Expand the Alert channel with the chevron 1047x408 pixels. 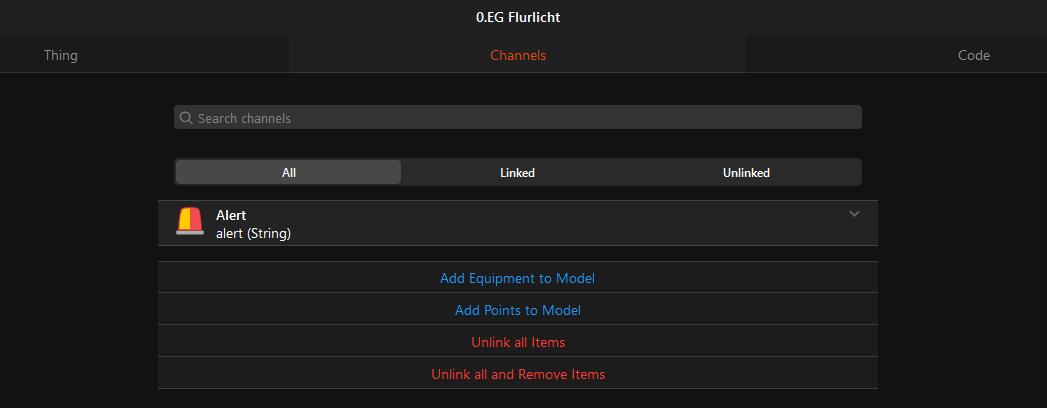[854, 214]
